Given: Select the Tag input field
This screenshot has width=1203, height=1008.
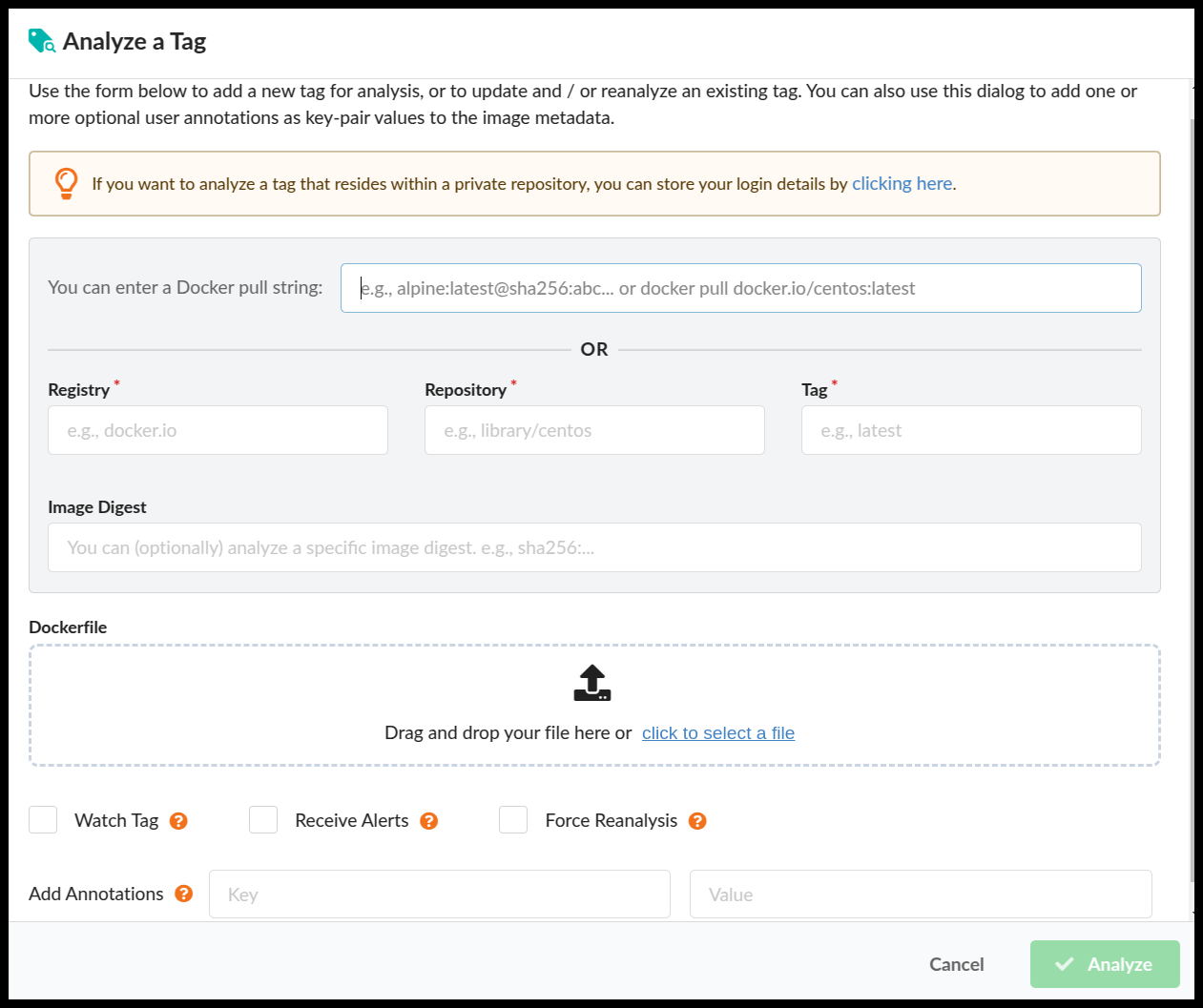Looking at the screenshot, I should point(971,430).
